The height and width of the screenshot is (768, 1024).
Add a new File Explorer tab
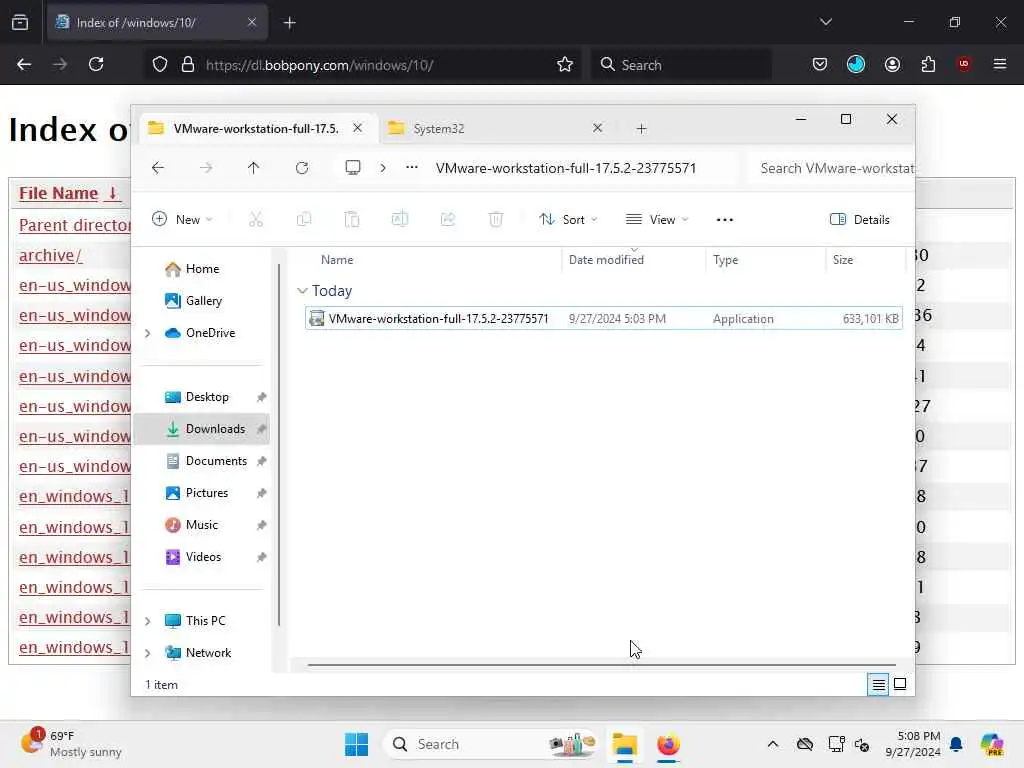coord(641,129)
